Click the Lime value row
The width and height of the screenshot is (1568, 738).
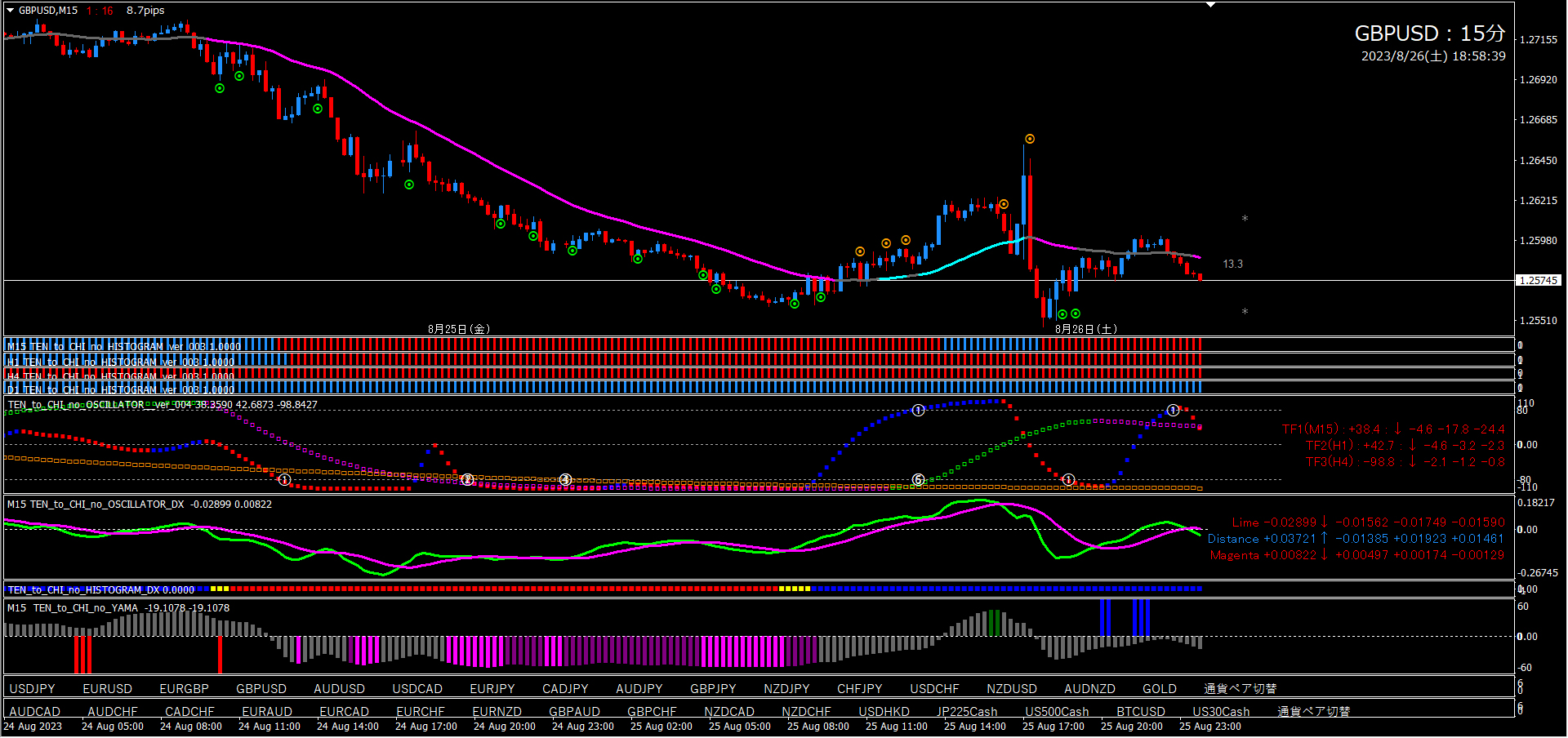click(1368, 522)
